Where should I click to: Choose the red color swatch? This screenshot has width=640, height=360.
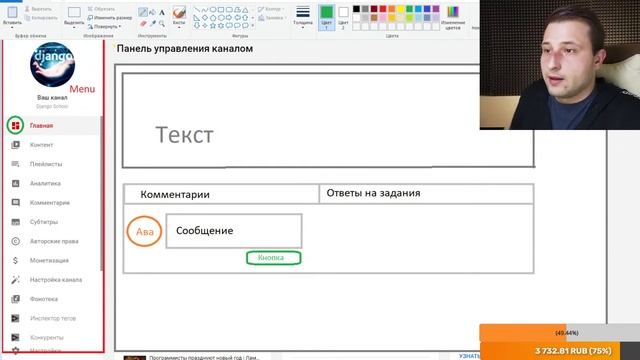[x=383, y=9]
